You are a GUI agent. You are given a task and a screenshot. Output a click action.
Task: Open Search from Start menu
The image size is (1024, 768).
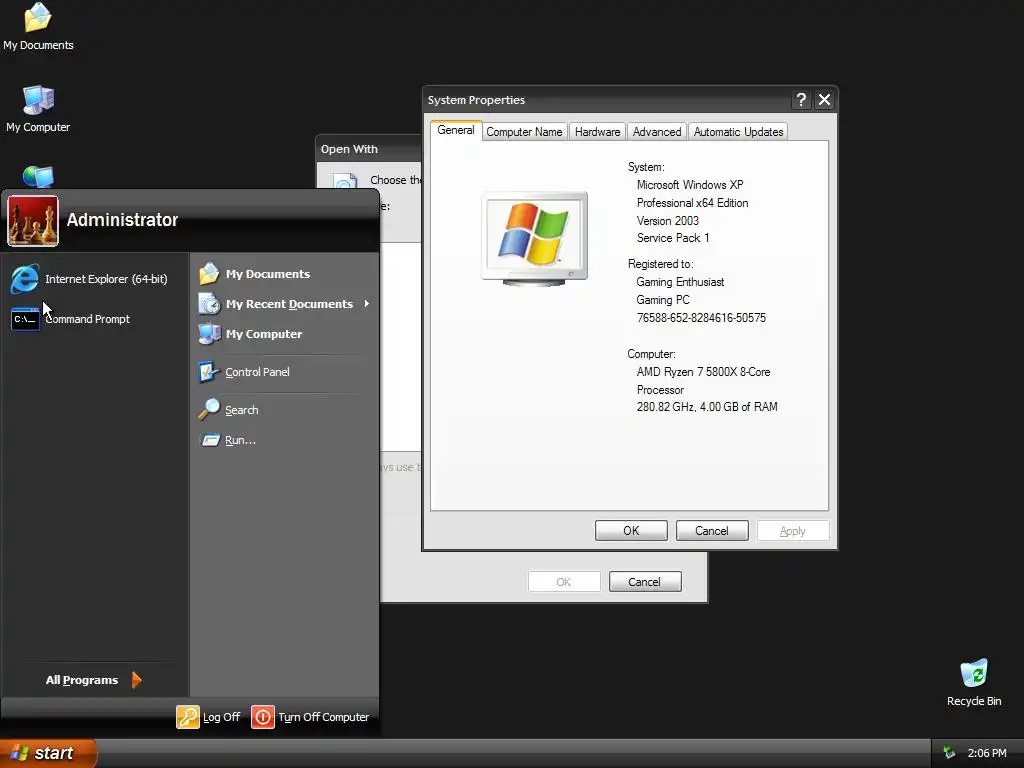pos(229,409)
